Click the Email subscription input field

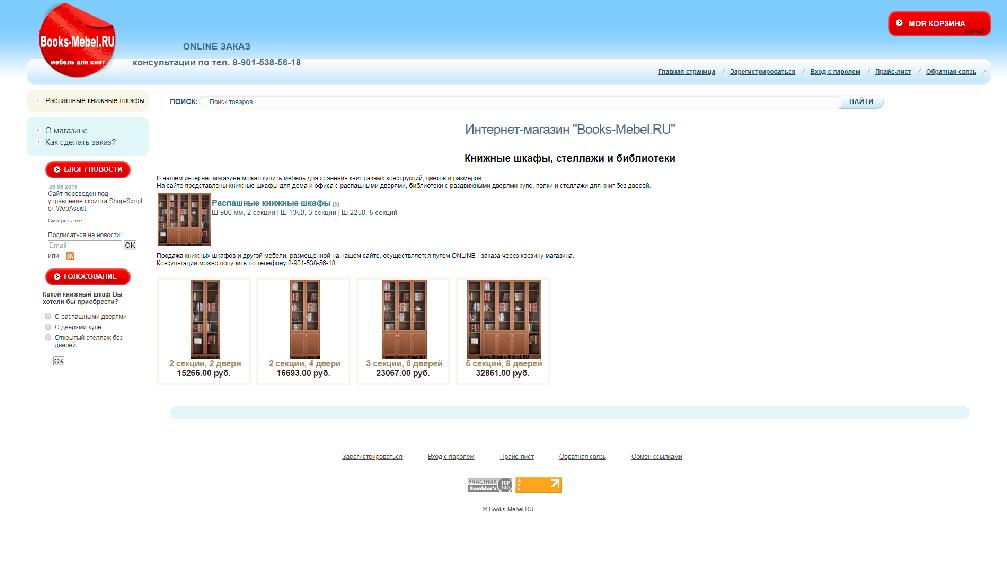click(x=85, y=245)
